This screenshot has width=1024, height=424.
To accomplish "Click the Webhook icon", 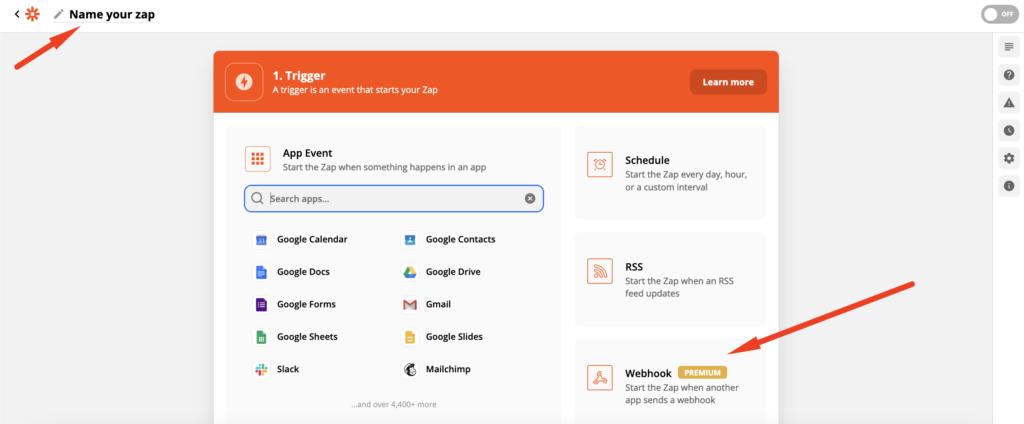I will coord(600,378).
